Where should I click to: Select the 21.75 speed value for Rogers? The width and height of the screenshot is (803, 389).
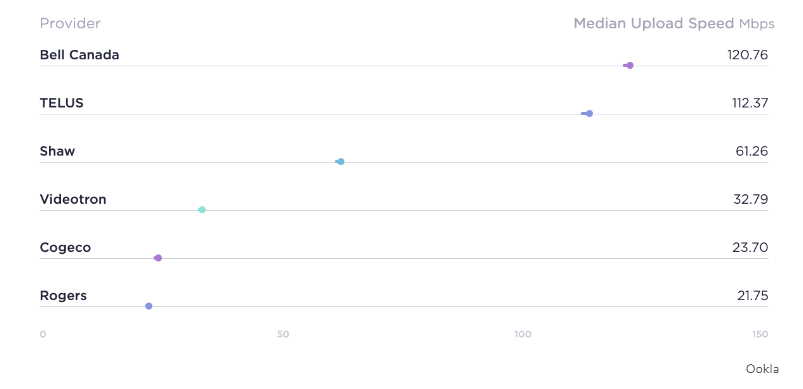click(x=753, y=295)
